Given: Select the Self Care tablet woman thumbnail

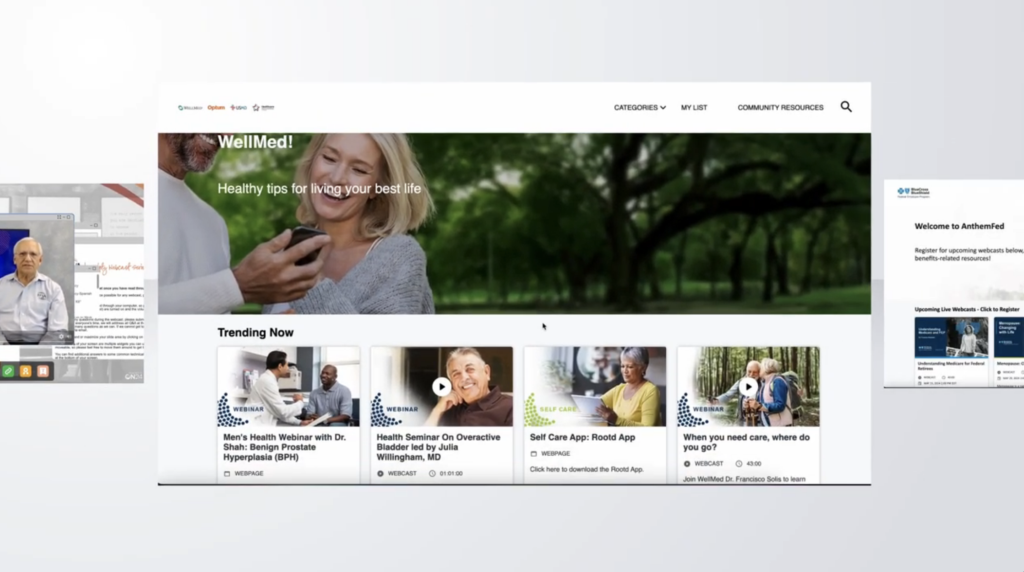Looking at the screenshot, I should click(x=595, y=387).
